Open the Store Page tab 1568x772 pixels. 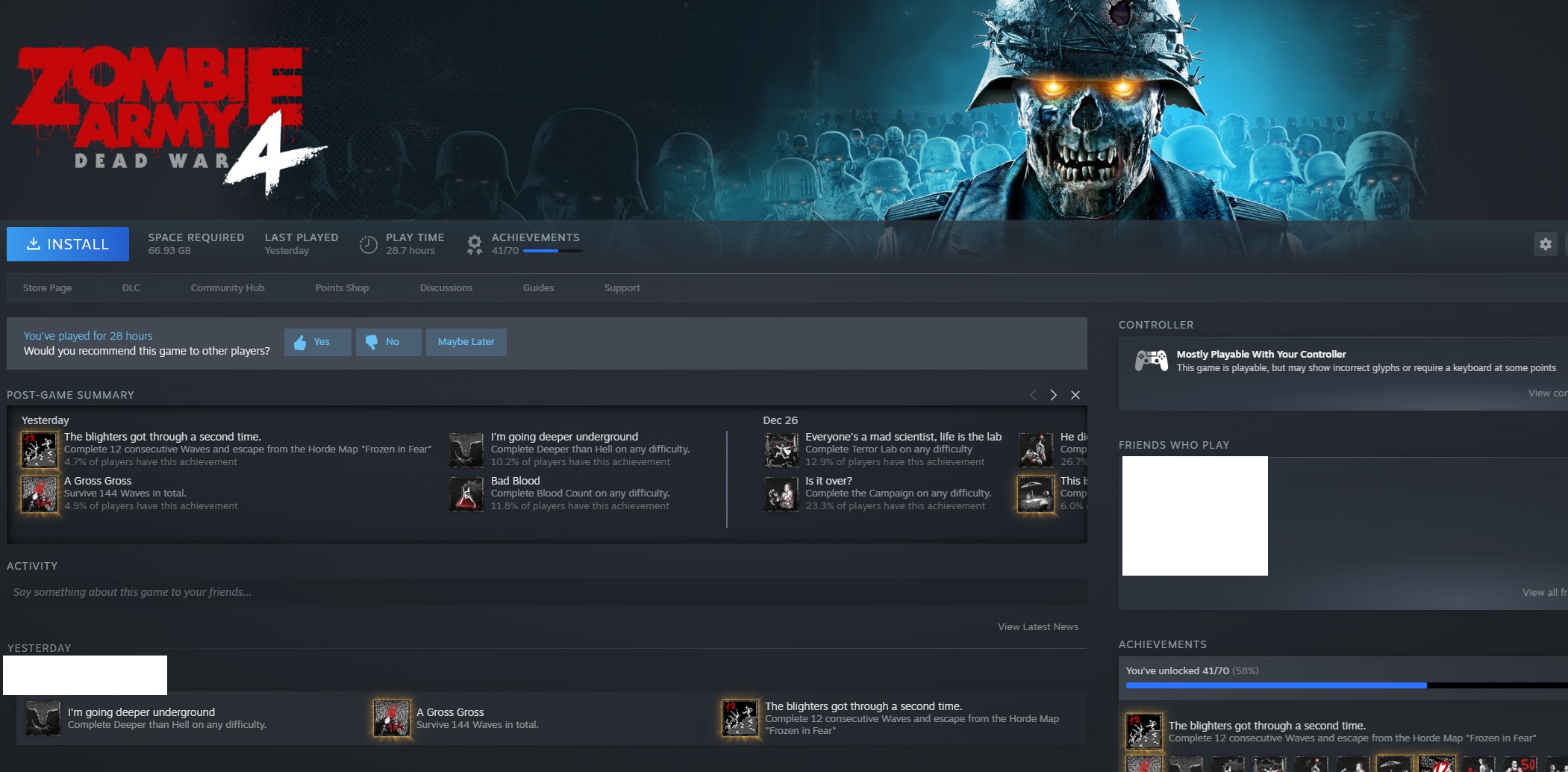[47, 288]
